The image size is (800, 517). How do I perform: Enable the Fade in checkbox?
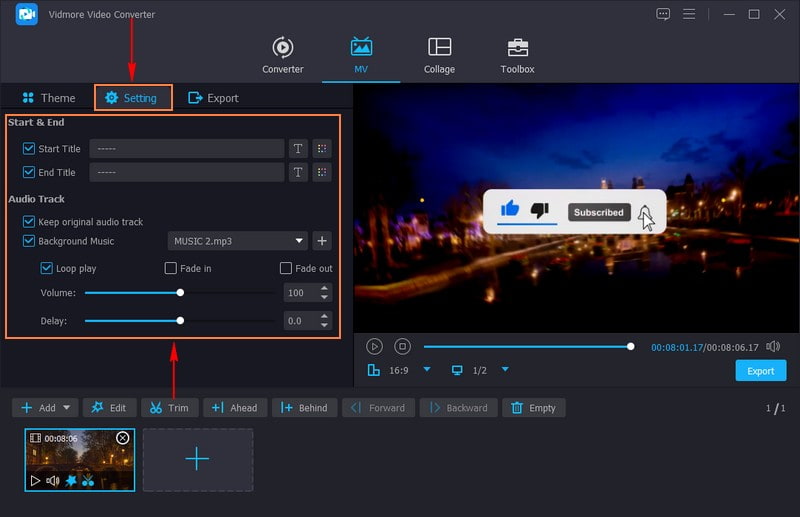[x=171, y=269]
